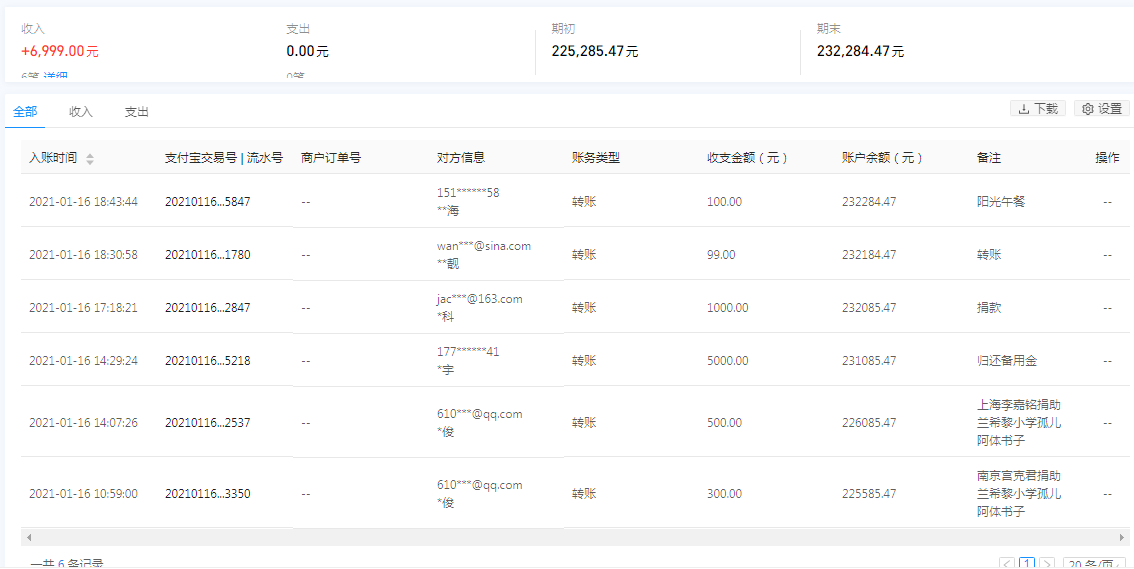This screenshot has height=569, width=1134.
Task: Click the horizontal scrollbar right arrow
Action: point(1122,538)
